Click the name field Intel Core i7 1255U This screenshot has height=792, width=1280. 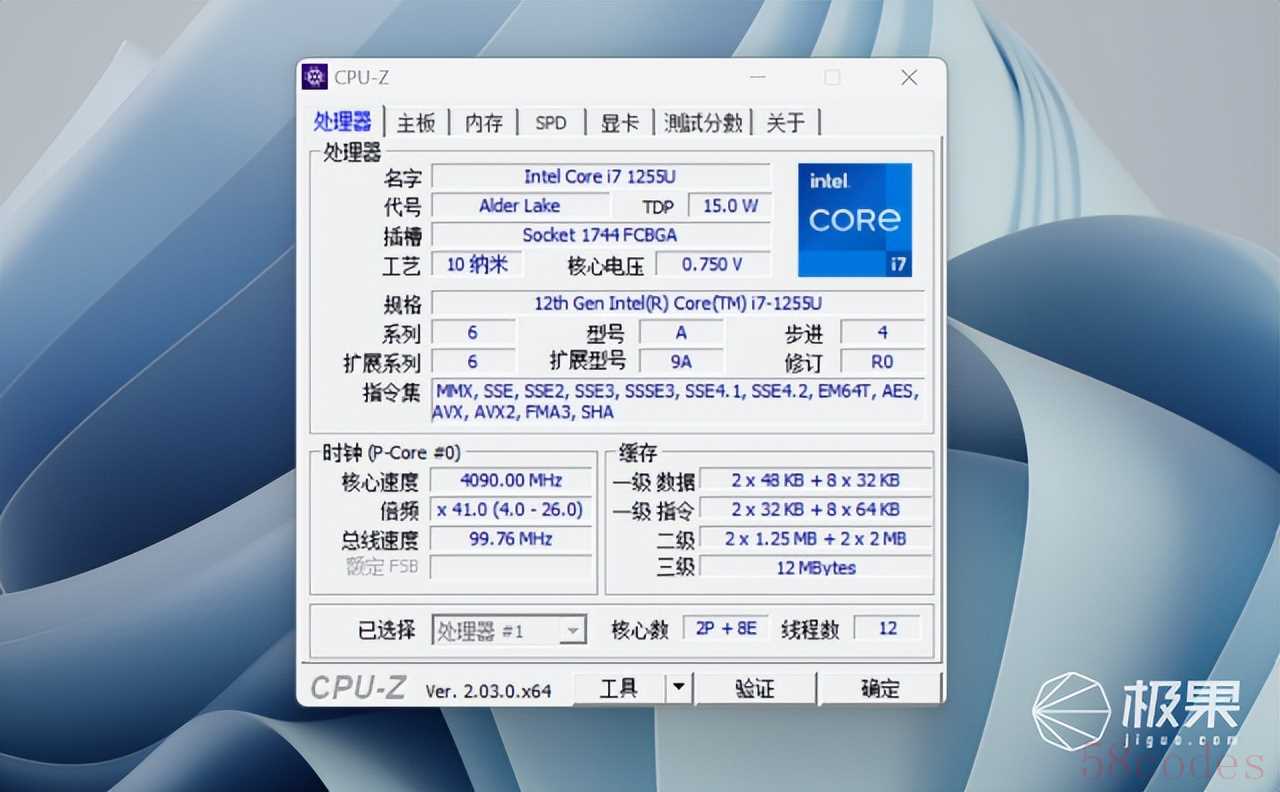point(600,177)
